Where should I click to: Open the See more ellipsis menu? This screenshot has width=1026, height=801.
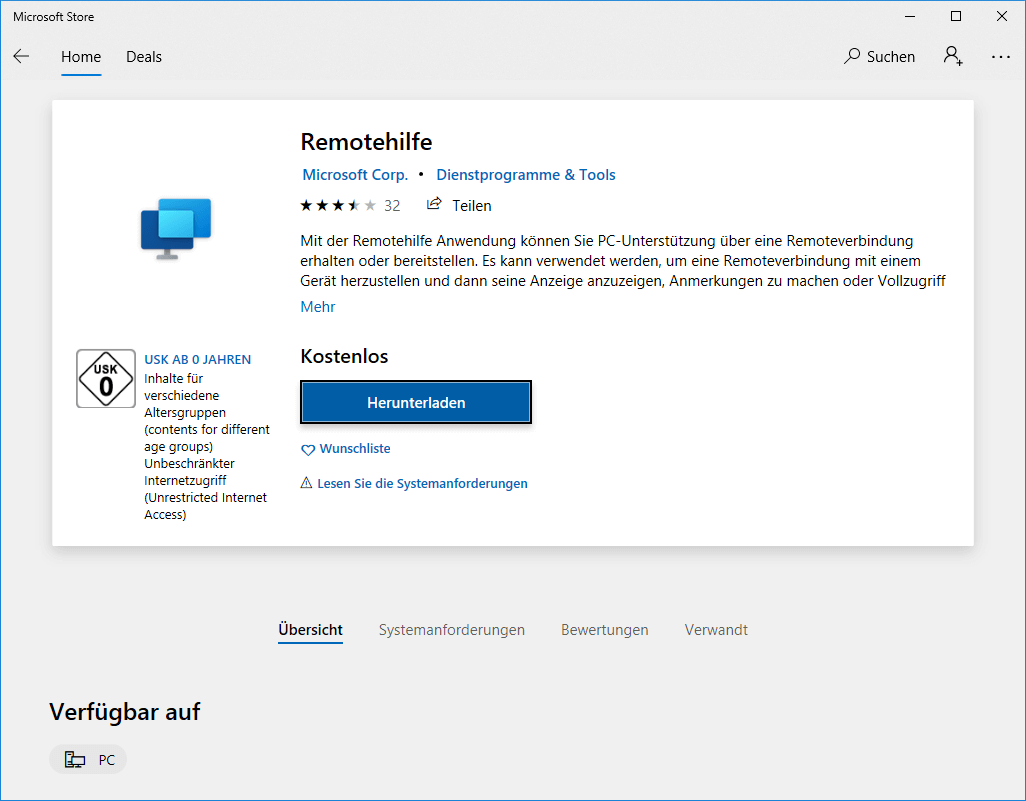point(1000,57)
